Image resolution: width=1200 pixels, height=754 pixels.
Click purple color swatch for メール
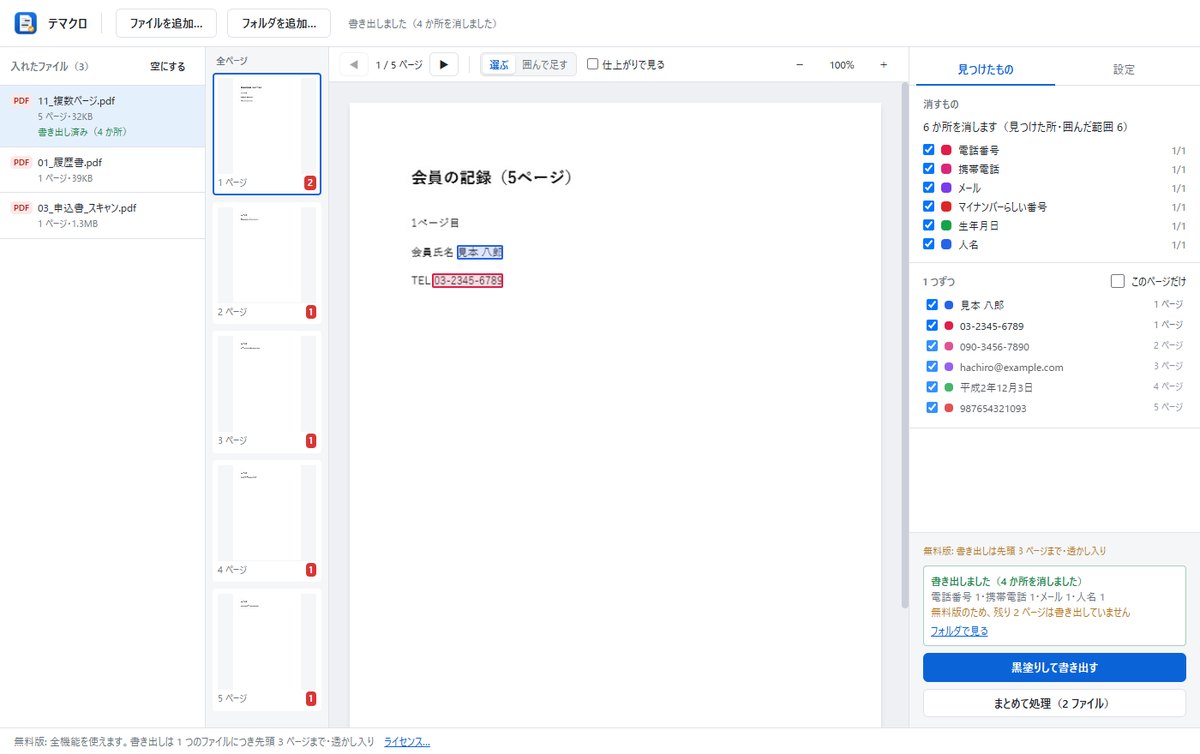946,187
